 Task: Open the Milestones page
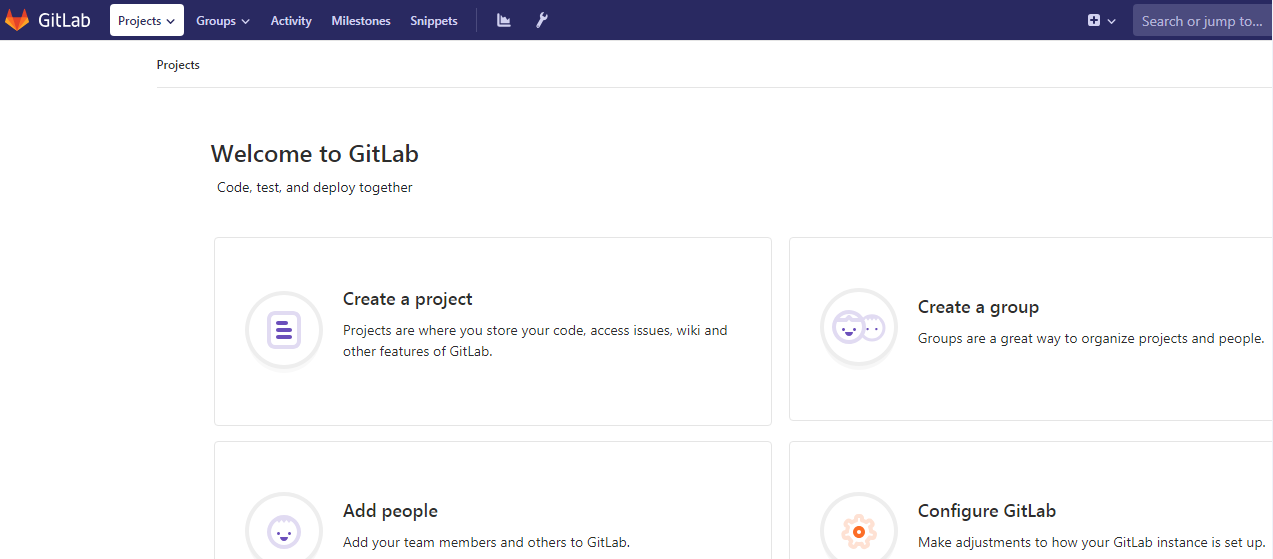click(x=361, y=20)
